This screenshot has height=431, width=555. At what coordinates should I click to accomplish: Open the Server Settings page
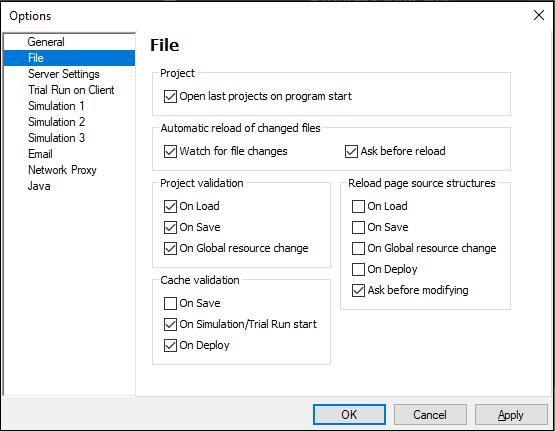[64, 74]
